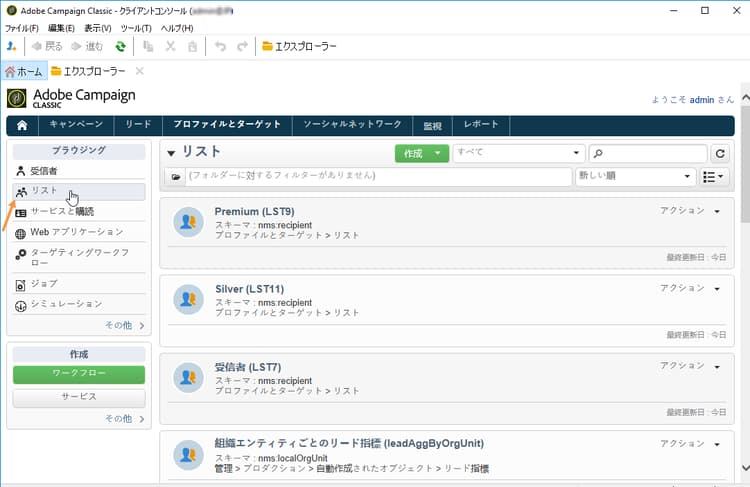The width and height of the screenshot is (750, 487).
Task: Click the cut (X) icon in the toolbar
Action: (170, 46)
